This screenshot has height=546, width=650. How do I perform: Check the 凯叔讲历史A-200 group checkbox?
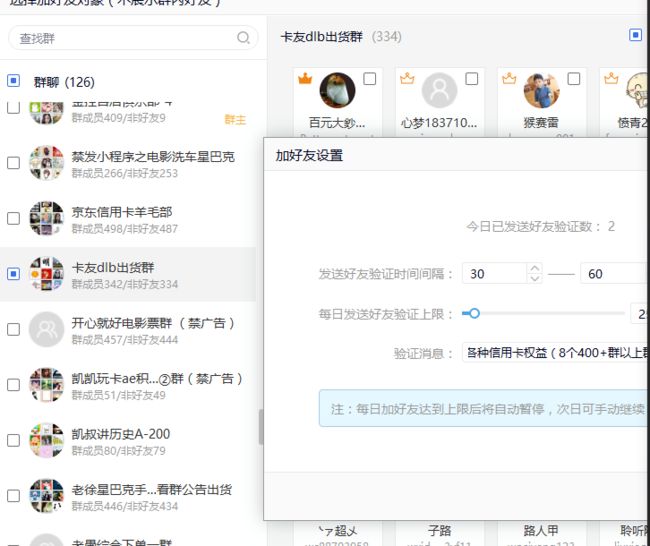click(13, 440)
